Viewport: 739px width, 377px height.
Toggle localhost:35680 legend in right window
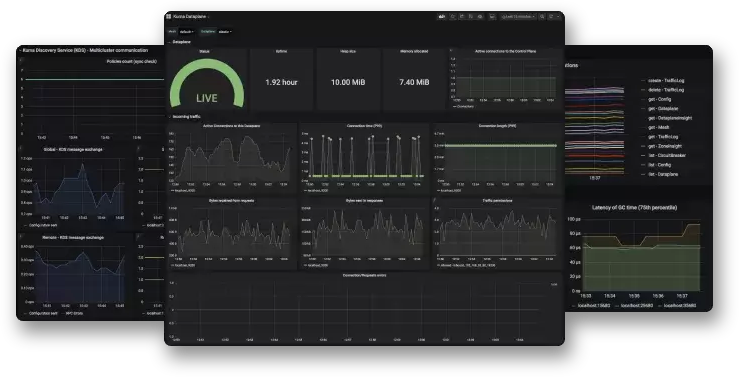677,306
